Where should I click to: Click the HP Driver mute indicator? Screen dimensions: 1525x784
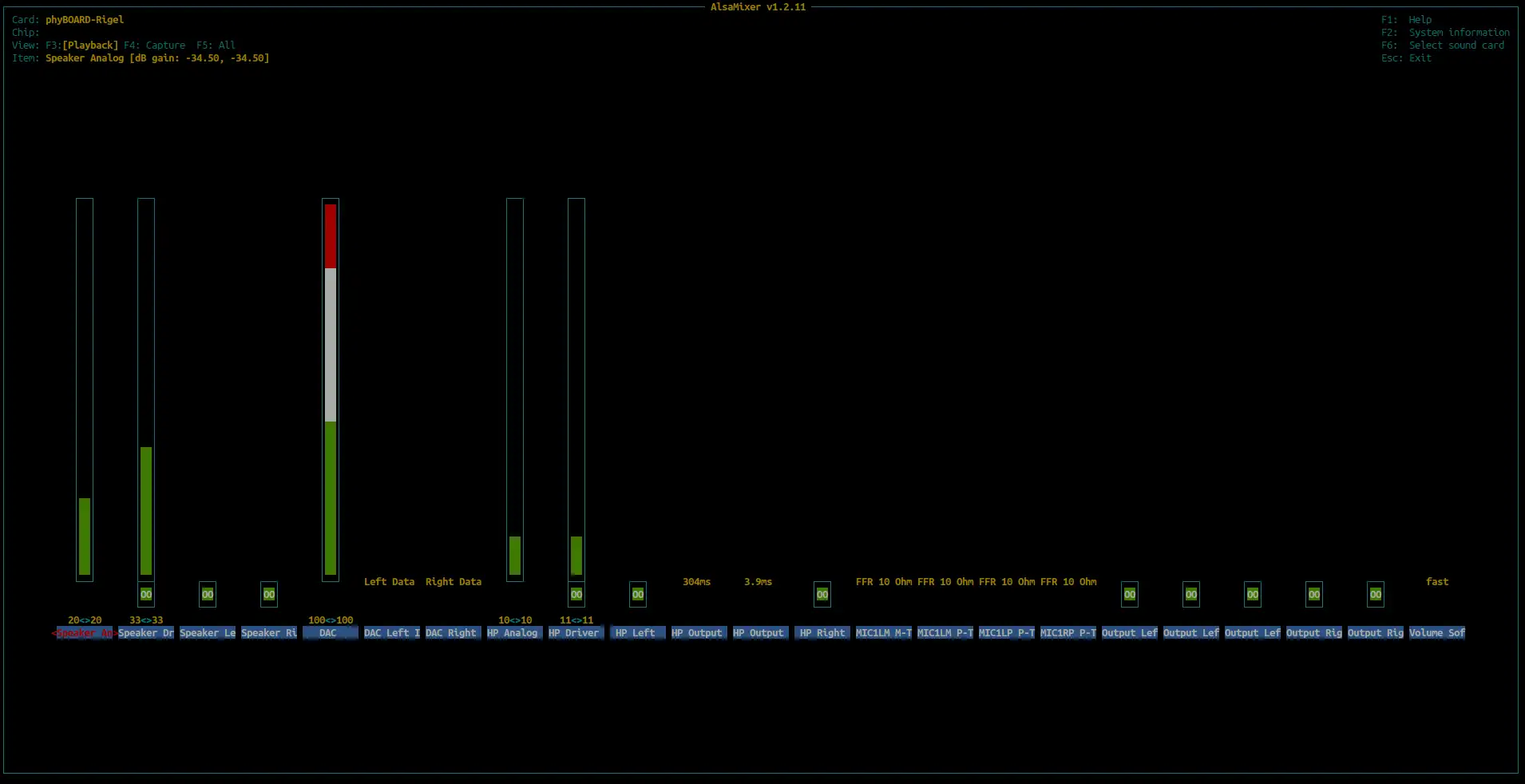576,594
